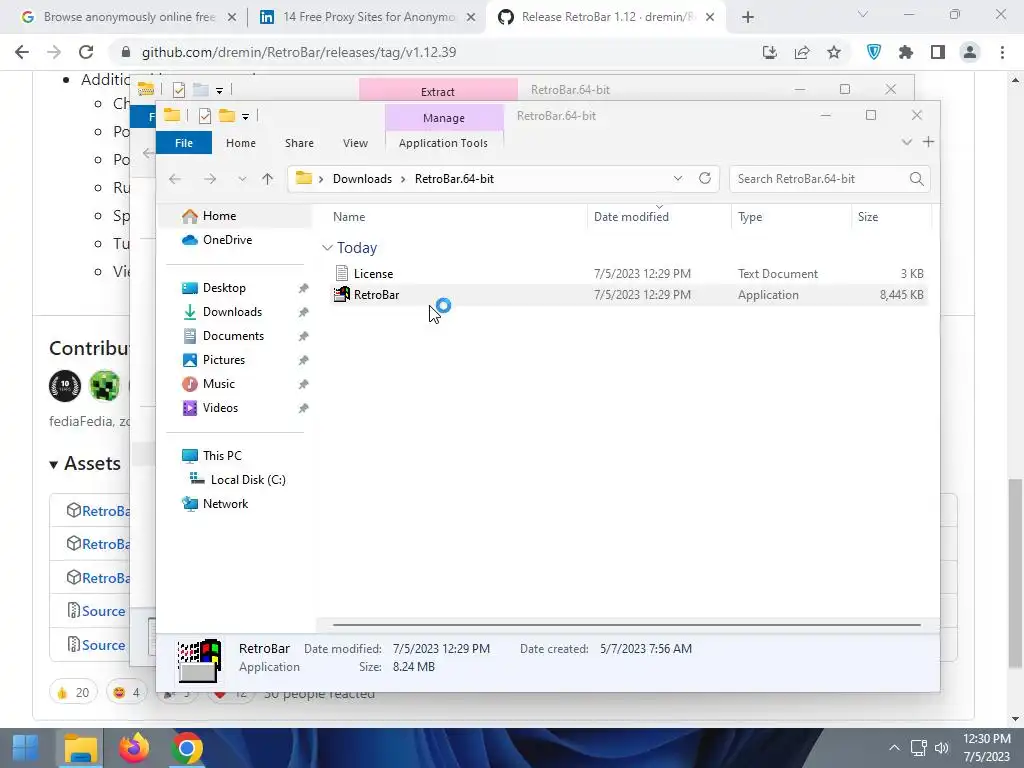This screenshot has height=768, width=1024.
Task: Open Chrome profile avatar menu
Action: (x=970, y=52)
